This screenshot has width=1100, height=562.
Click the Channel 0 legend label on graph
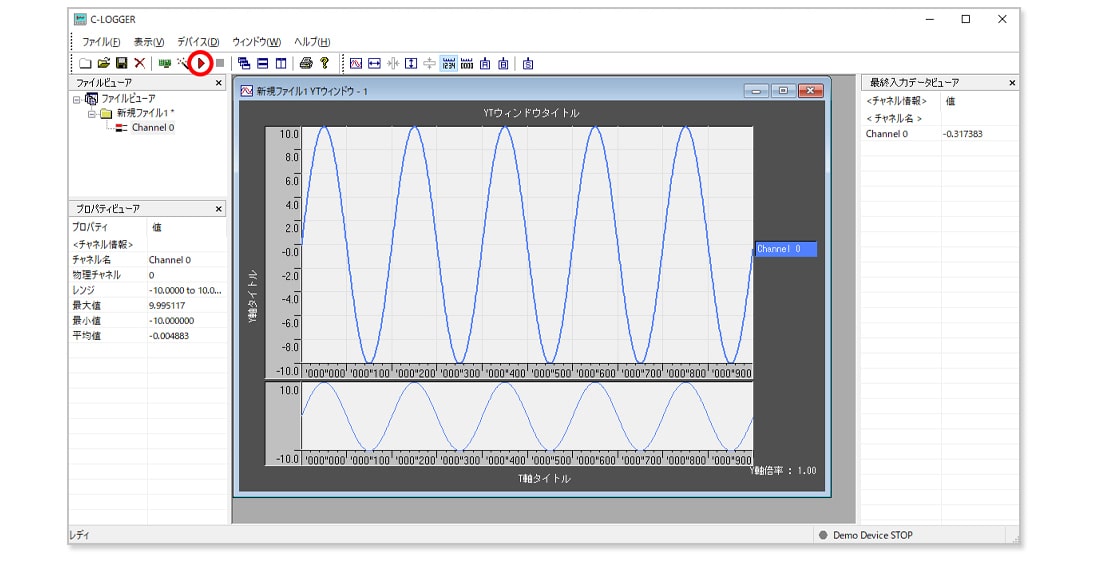pyautogui.click(x=785, y=249)
